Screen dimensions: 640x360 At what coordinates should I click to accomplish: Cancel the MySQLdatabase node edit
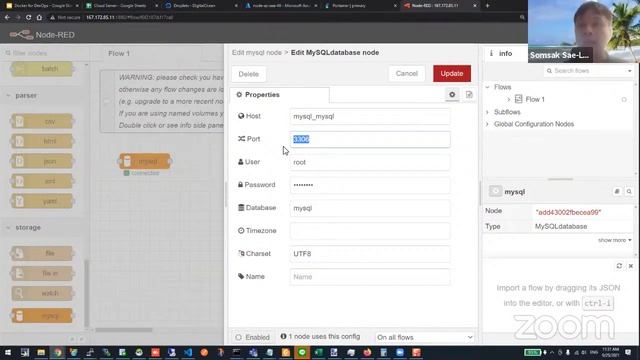pyautogui.click(x=407, y=73)
